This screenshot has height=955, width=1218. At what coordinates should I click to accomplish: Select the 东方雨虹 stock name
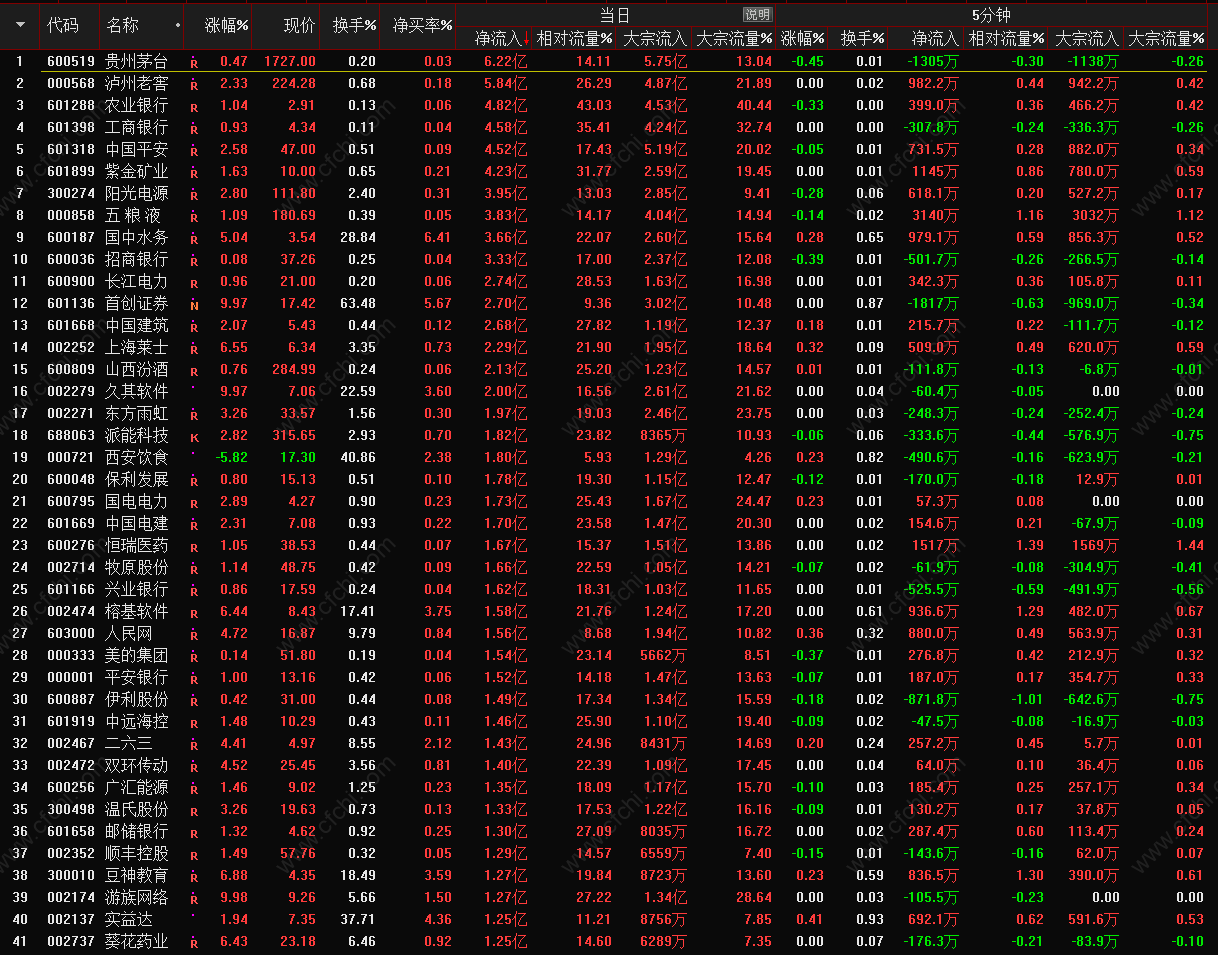[x=137, y=413]
